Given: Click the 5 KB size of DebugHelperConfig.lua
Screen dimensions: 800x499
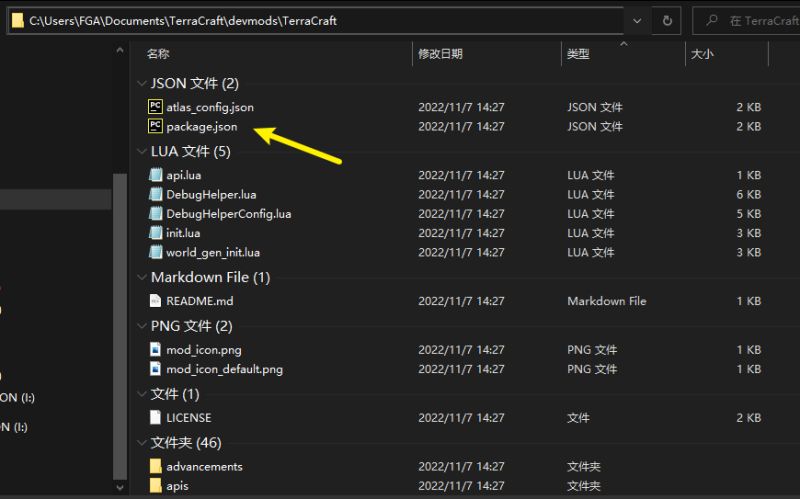Looking at the screenshot, I should [x=748, y=214].
